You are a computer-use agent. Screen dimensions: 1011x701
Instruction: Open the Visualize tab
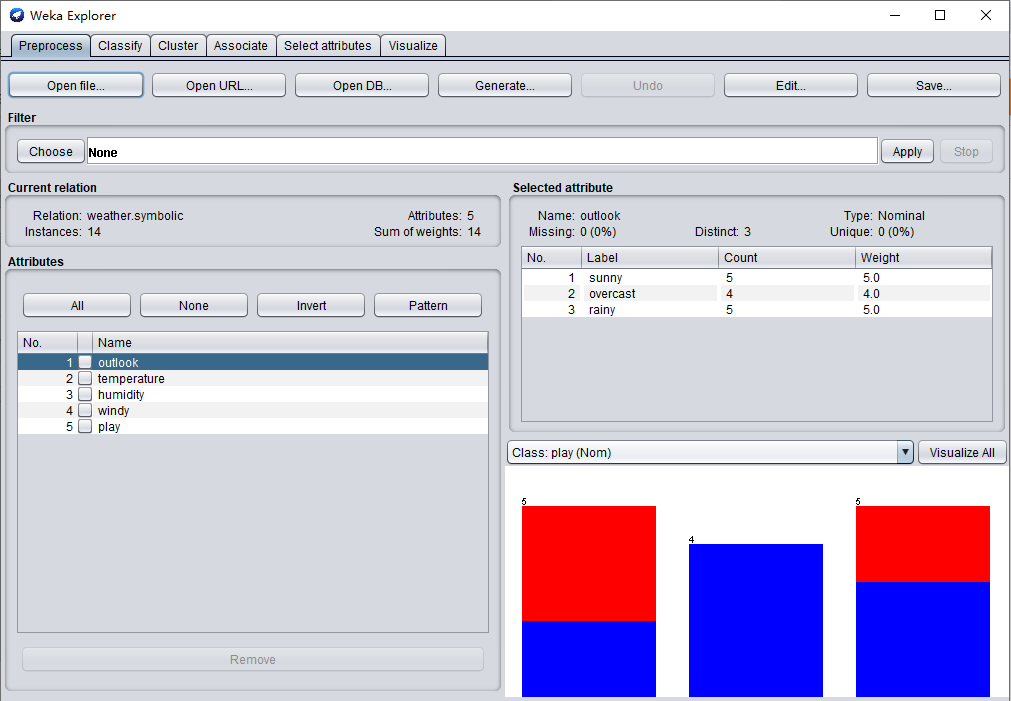click(413, 46)
